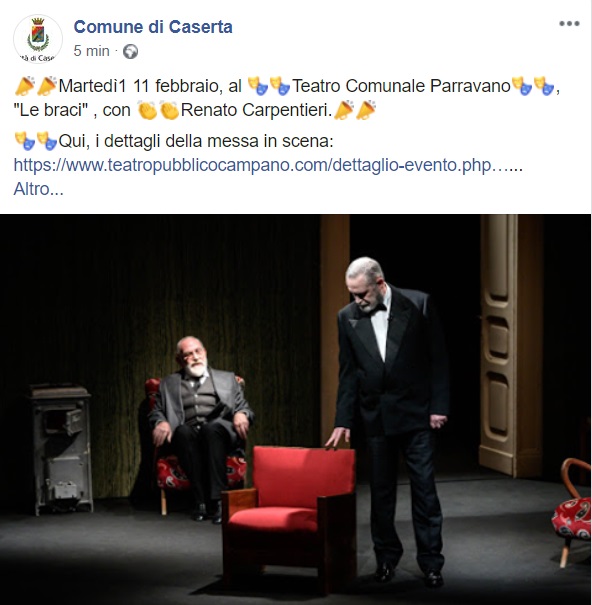Viewport: 592px width, 605px height.
Task: Click the first megaphone emoji before Martedì
Action: 24,86
